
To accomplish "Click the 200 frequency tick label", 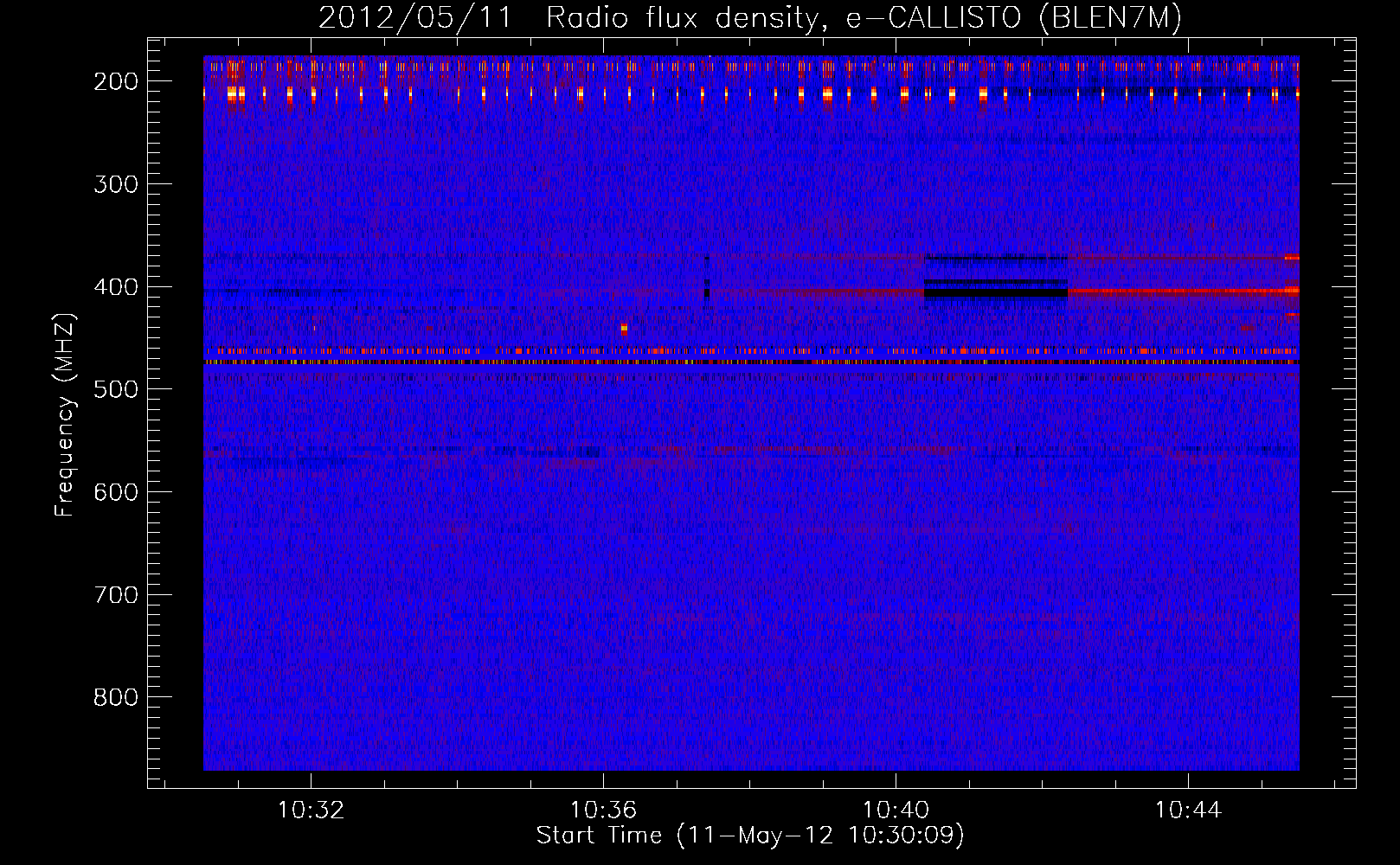I will (116, 81).
